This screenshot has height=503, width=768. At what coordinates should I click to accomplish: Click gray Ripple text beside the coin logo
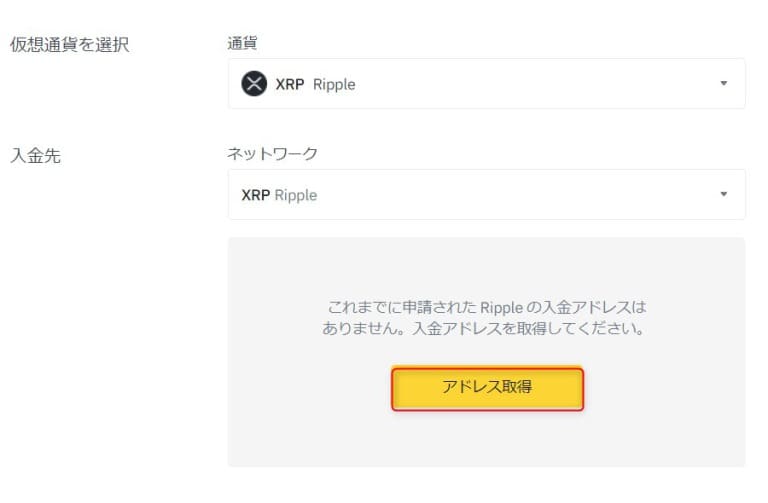pyautogui.click(x=334, y=85)
